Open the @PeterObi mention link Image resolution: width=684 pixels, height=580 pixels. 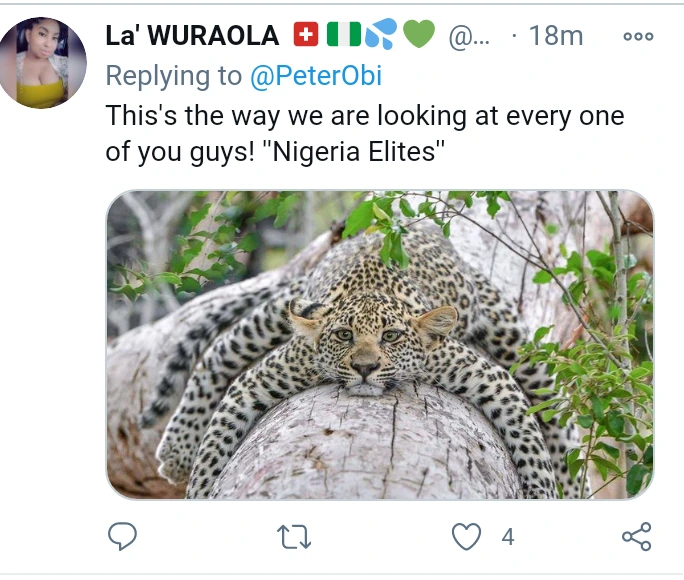pyautogui.click(x=316, y=76)
